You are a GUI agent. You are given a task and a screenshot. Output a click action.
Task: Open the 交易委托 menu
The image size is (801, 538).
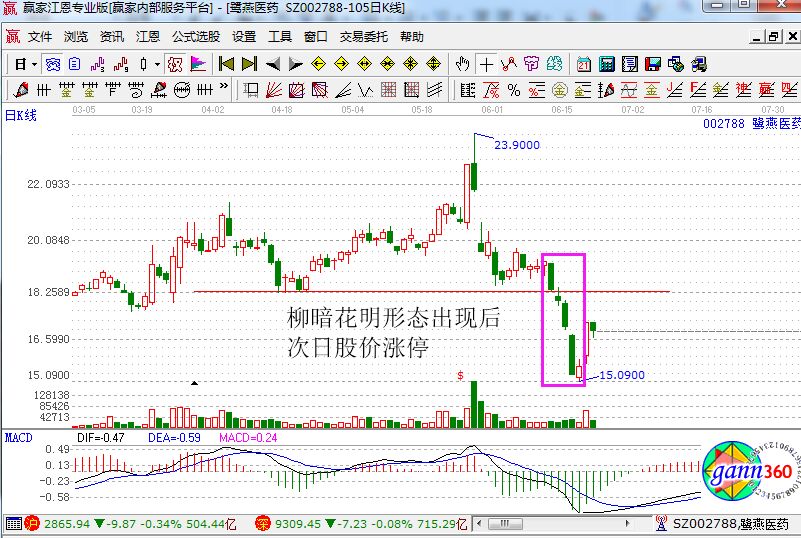click(364, 36)
